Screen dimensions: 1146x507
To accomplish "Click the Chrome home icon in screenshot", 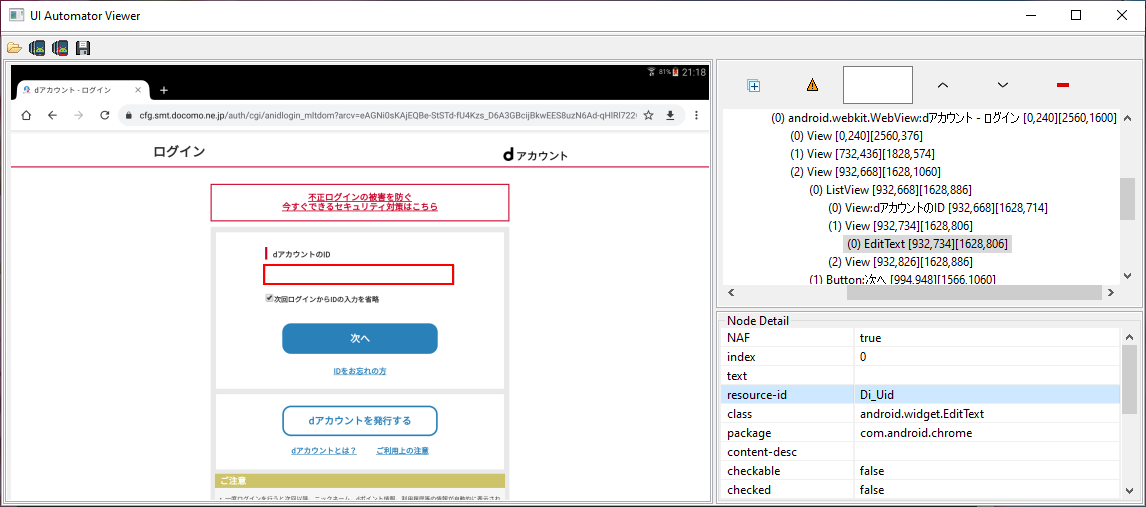I will coord(26,115).
